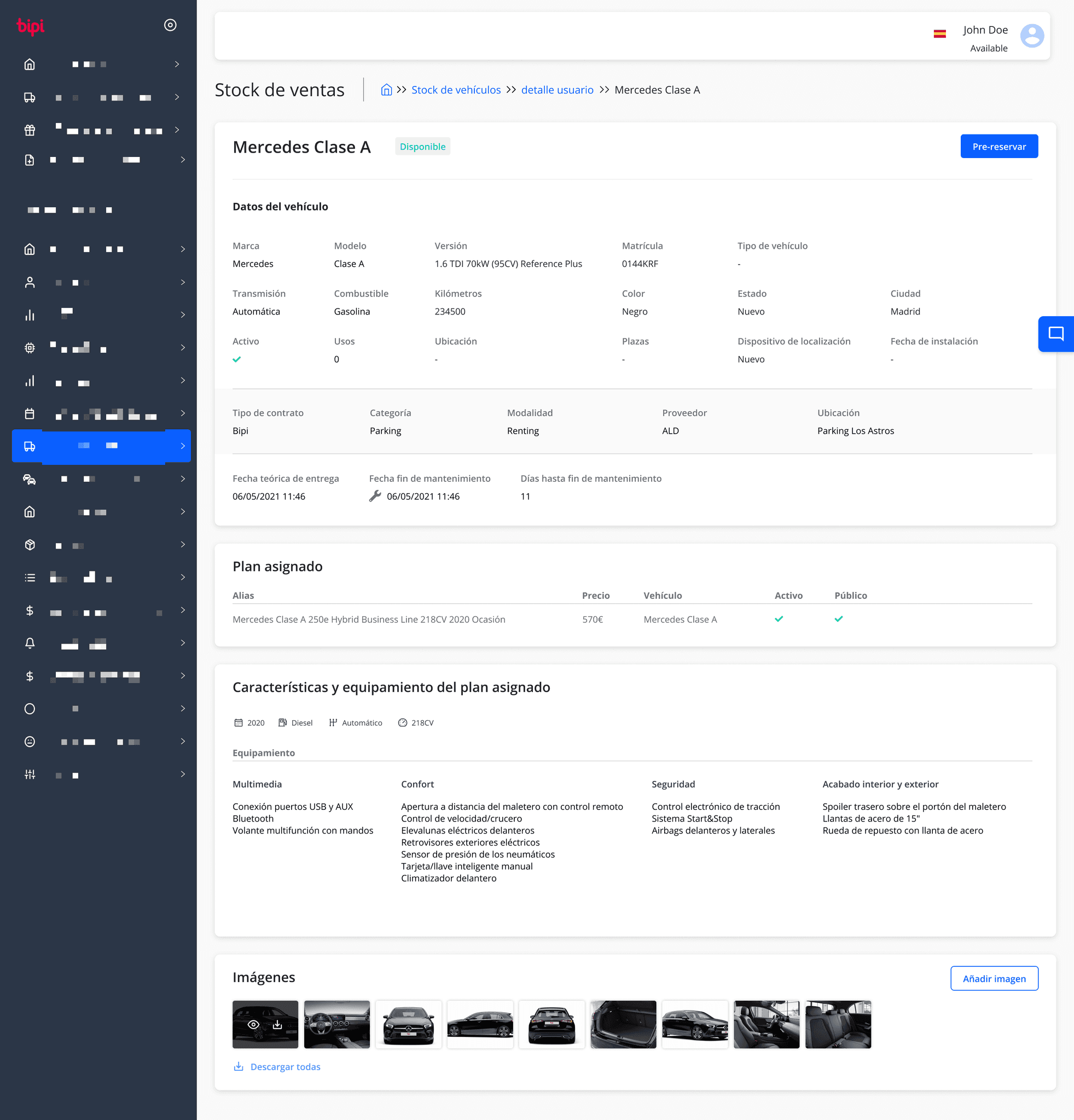The image size is (1074, 1120).
Task: Click the eye preview icon on first image
Action: point(253,1025)
